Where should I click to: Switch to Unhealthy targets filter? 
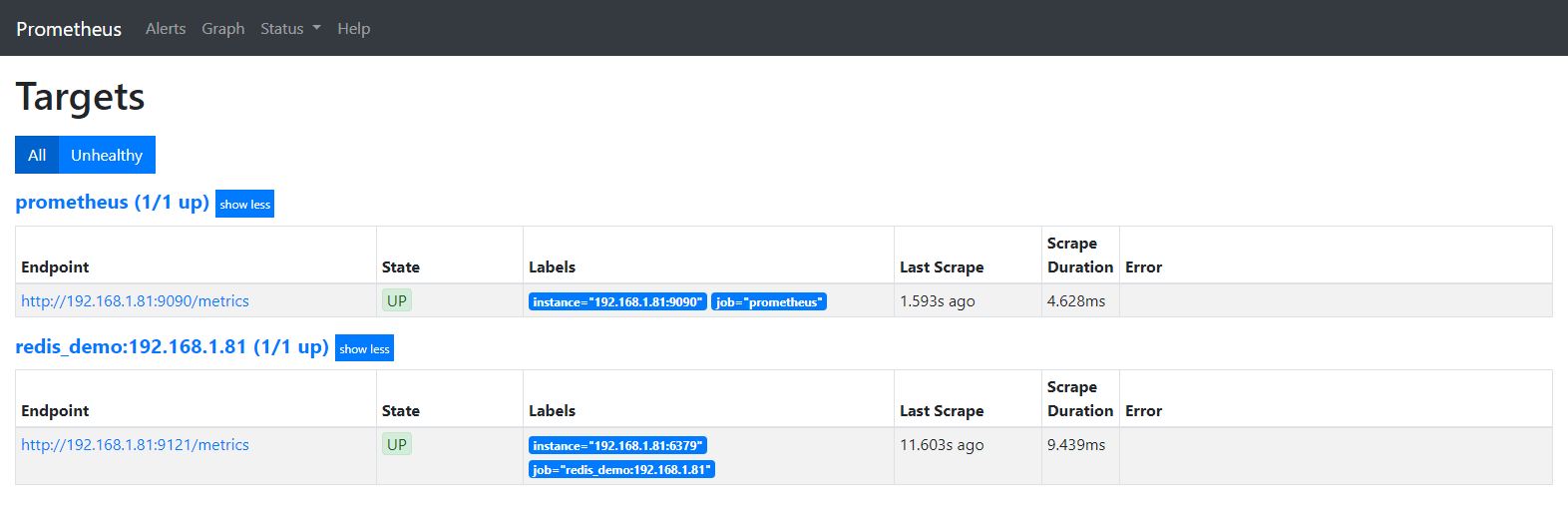[x=107, y=155]
